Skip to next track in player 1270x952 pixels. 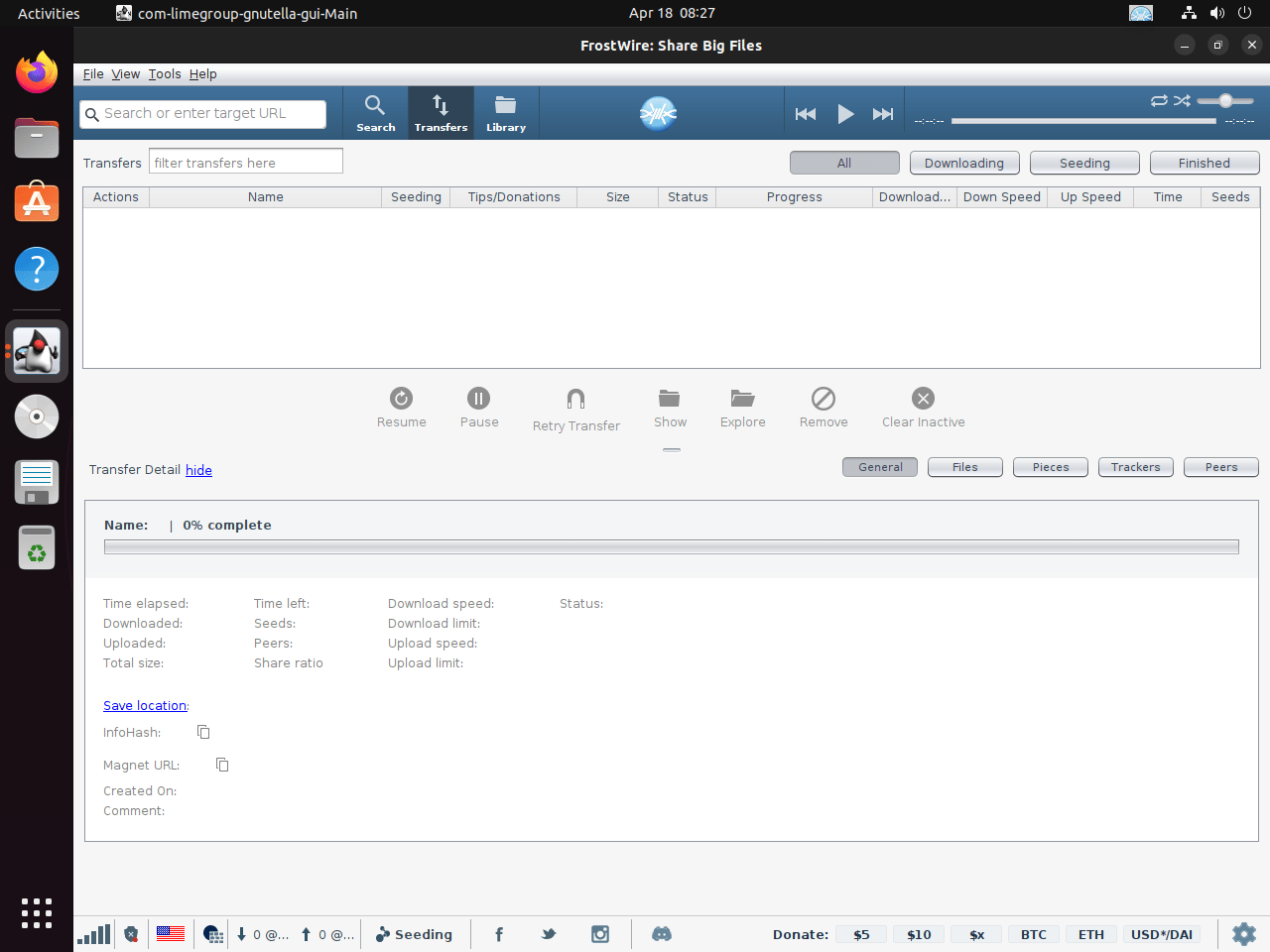883,114
